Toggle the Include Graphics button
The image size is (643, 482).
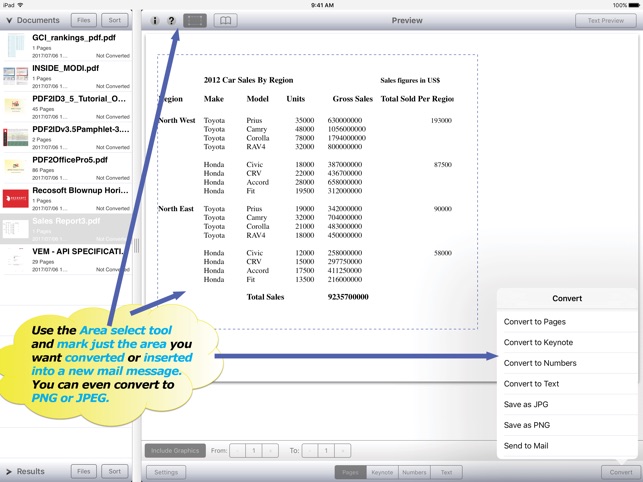[175, 450]
